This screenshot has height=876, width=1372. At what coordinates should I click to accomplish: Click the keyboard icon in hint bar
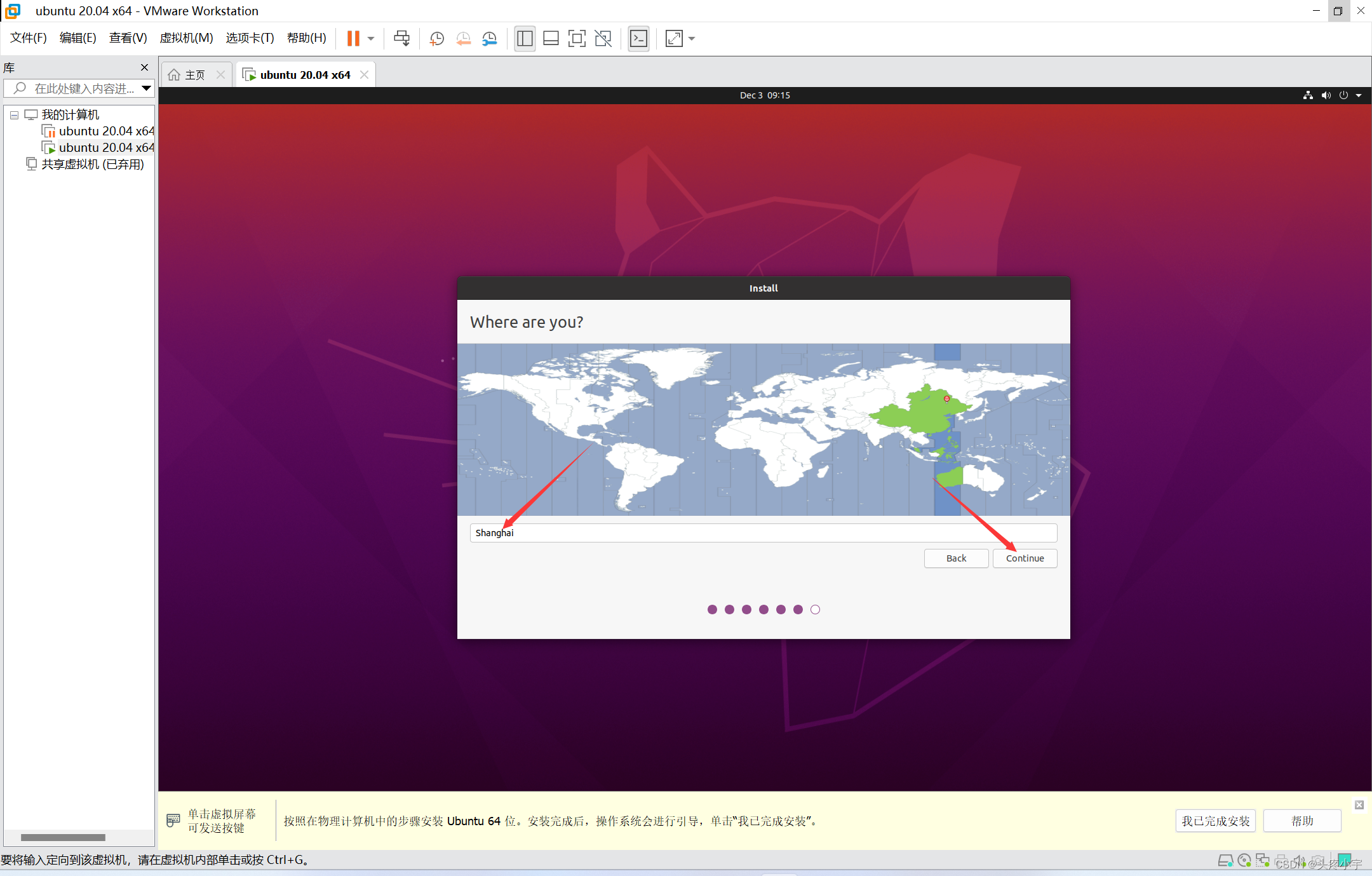[x=173, y=820]
